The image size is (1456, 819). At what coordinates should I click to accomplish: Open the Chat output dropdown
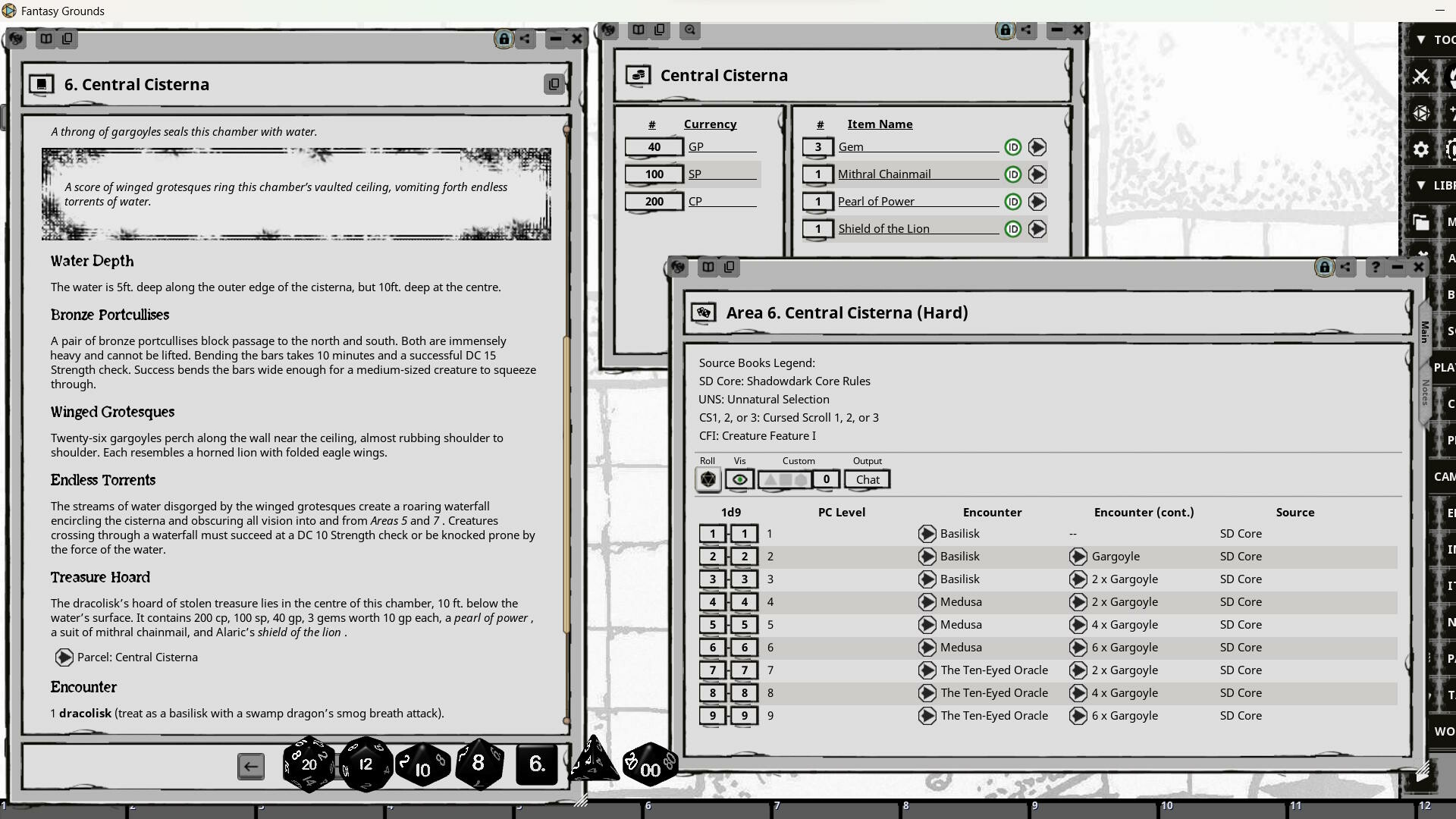coord(867,479)
